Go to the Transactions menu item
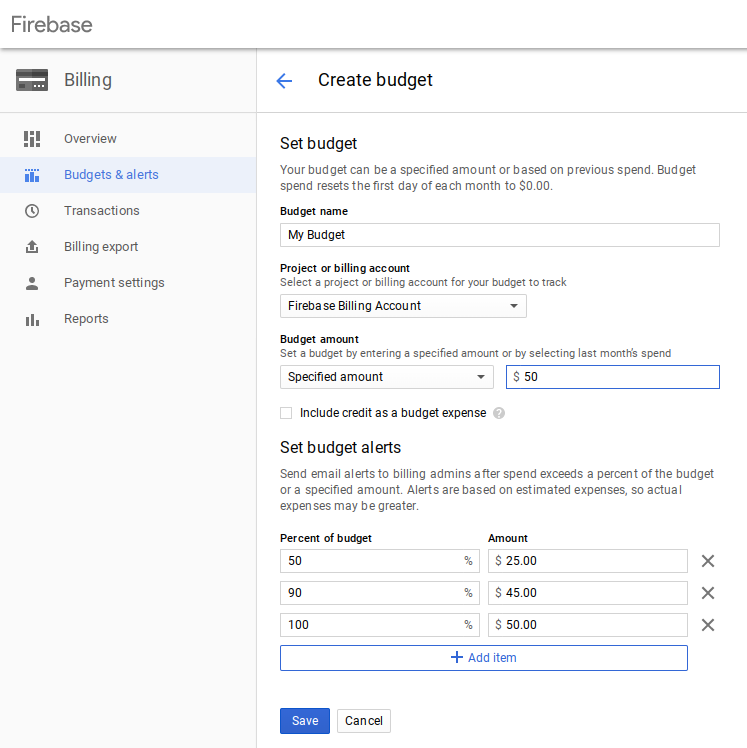Viewport: 747px width, 748px height. pos(101,211)
